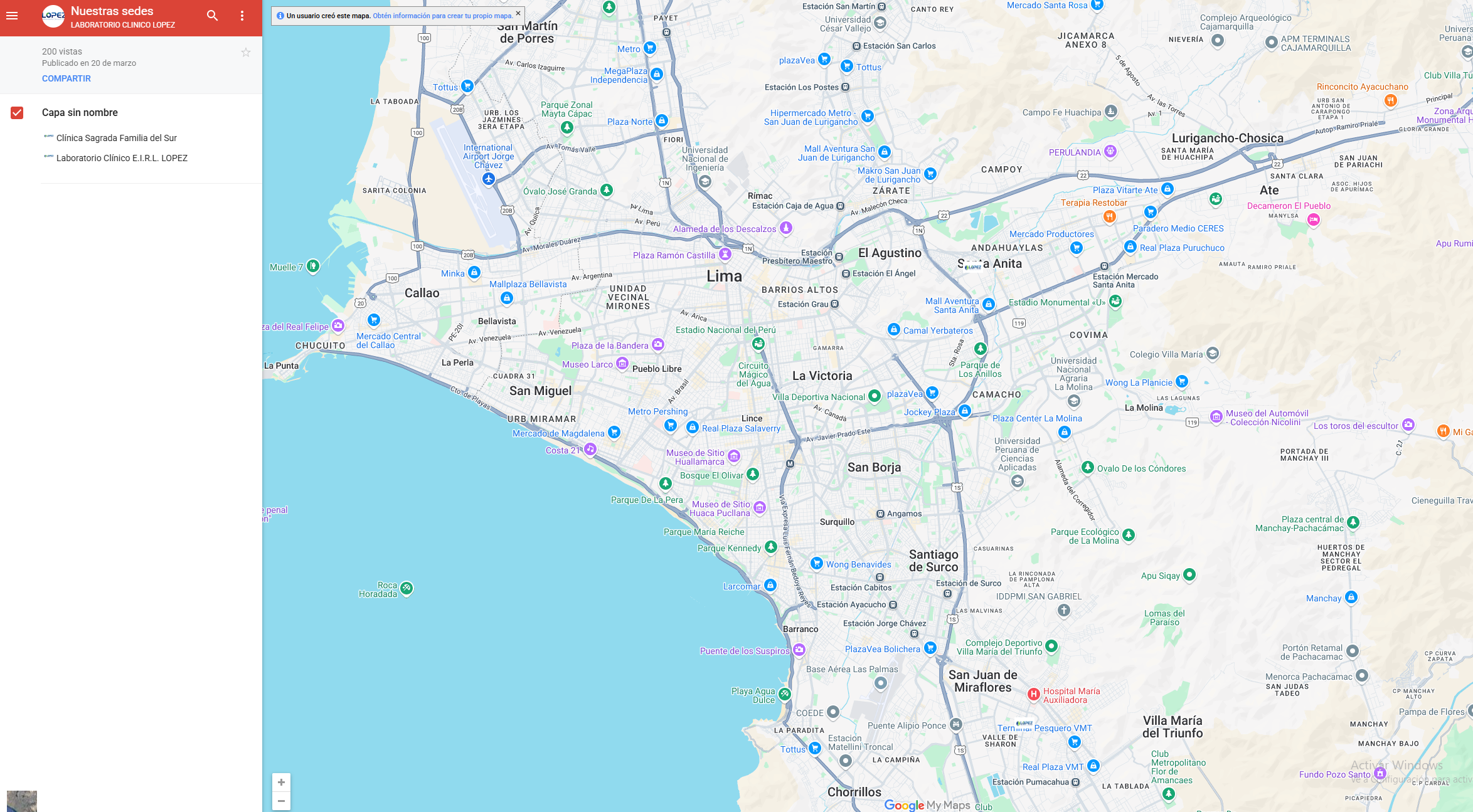Click the Google My Maps logo
The width and height of the screenshot is (1473, 812).
pyautogui.click(x=927, y=805)
